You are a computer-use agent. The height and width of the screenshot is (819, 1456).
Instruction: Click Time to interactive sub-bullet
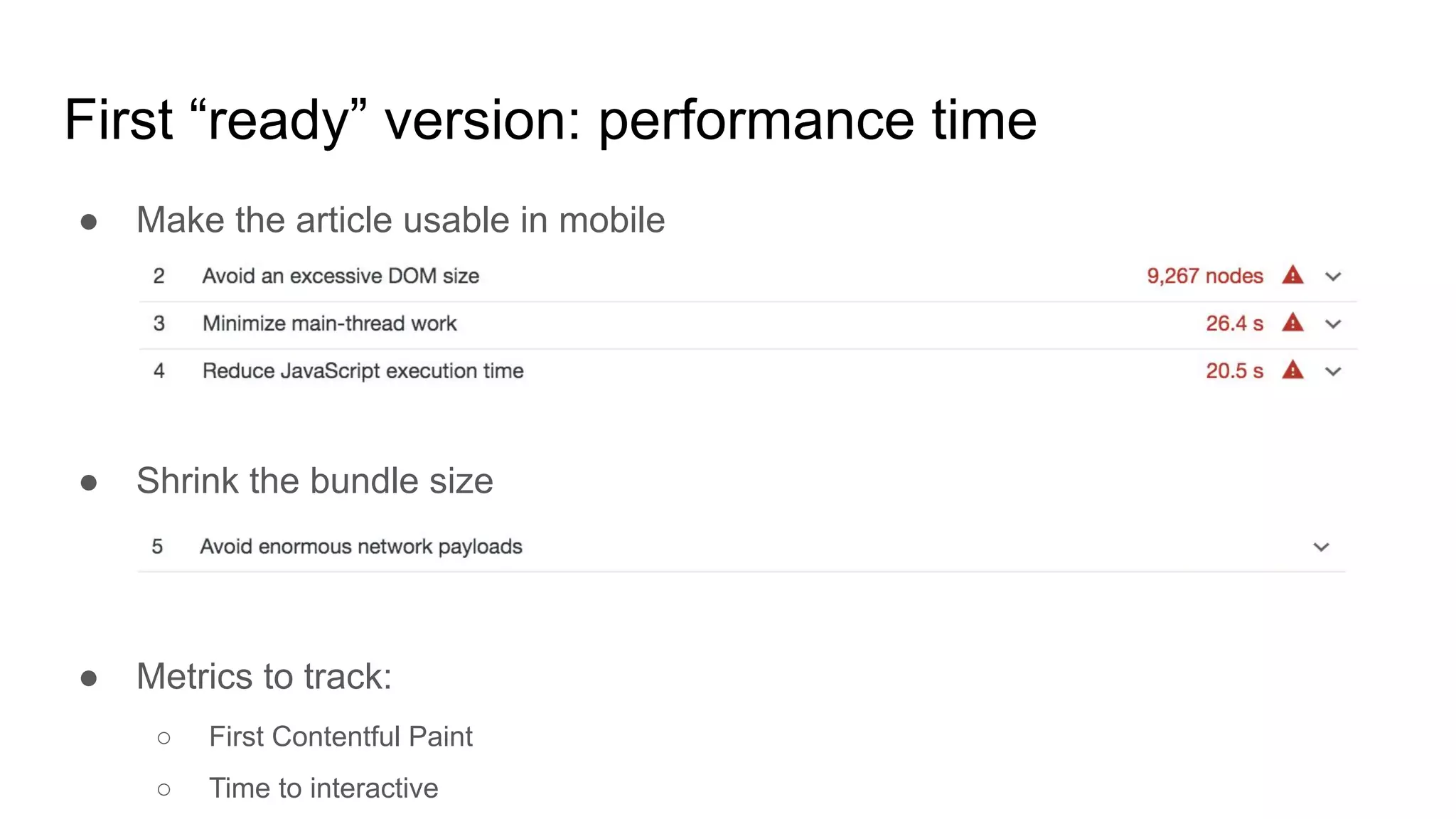[x=323, y=788]
